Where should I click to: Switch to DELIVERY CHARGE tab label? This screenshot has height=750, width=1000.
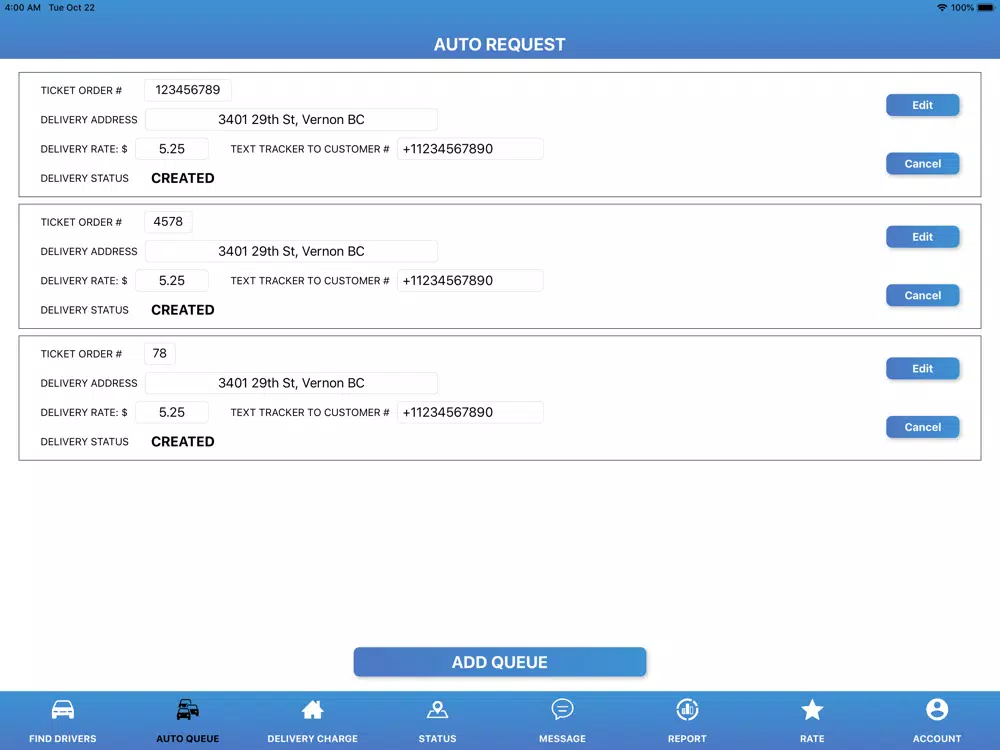coord(312,739)
